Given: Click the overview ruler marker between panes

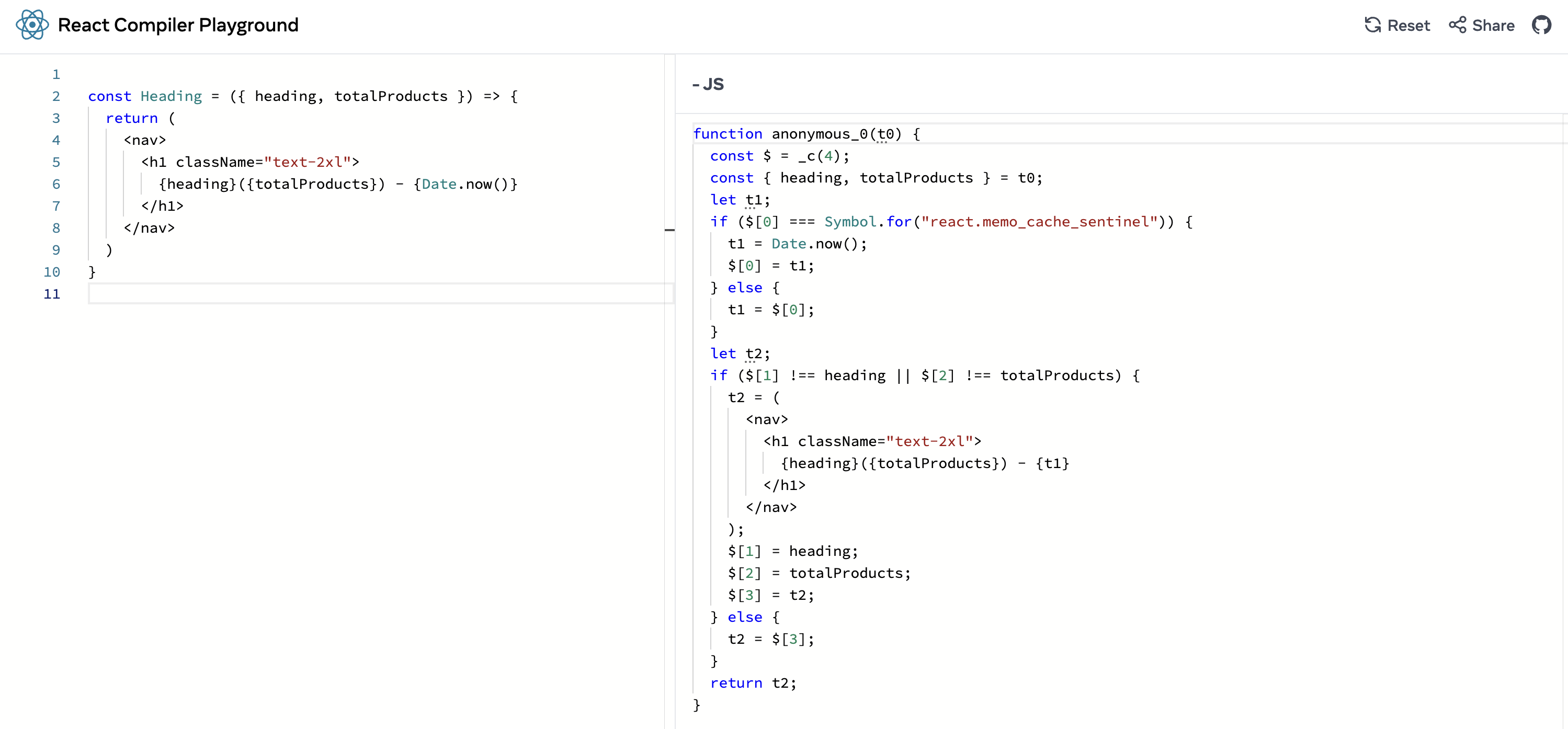Looking at the screenshot, I should [x=669, y=230].
